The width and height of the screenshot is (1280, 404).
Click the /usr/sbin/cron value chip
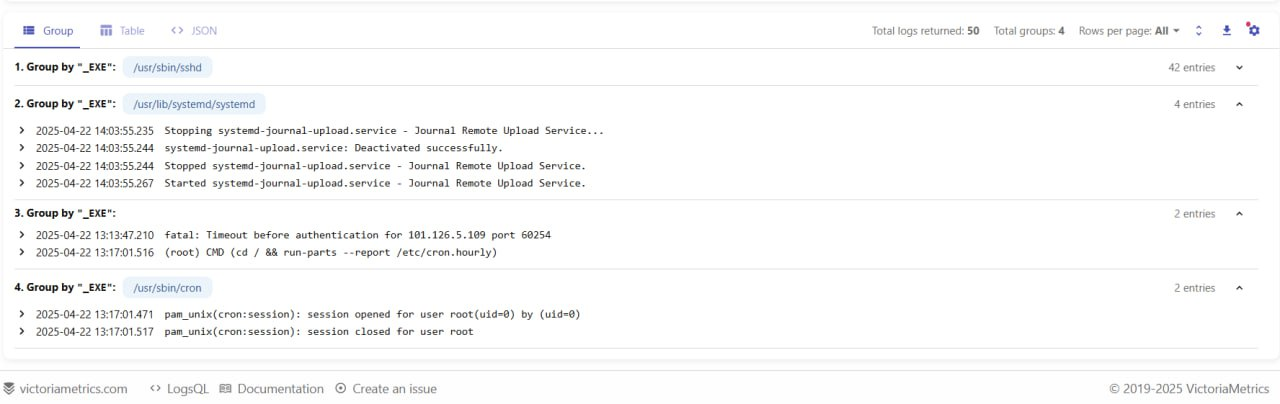click(x=167, y=288)
